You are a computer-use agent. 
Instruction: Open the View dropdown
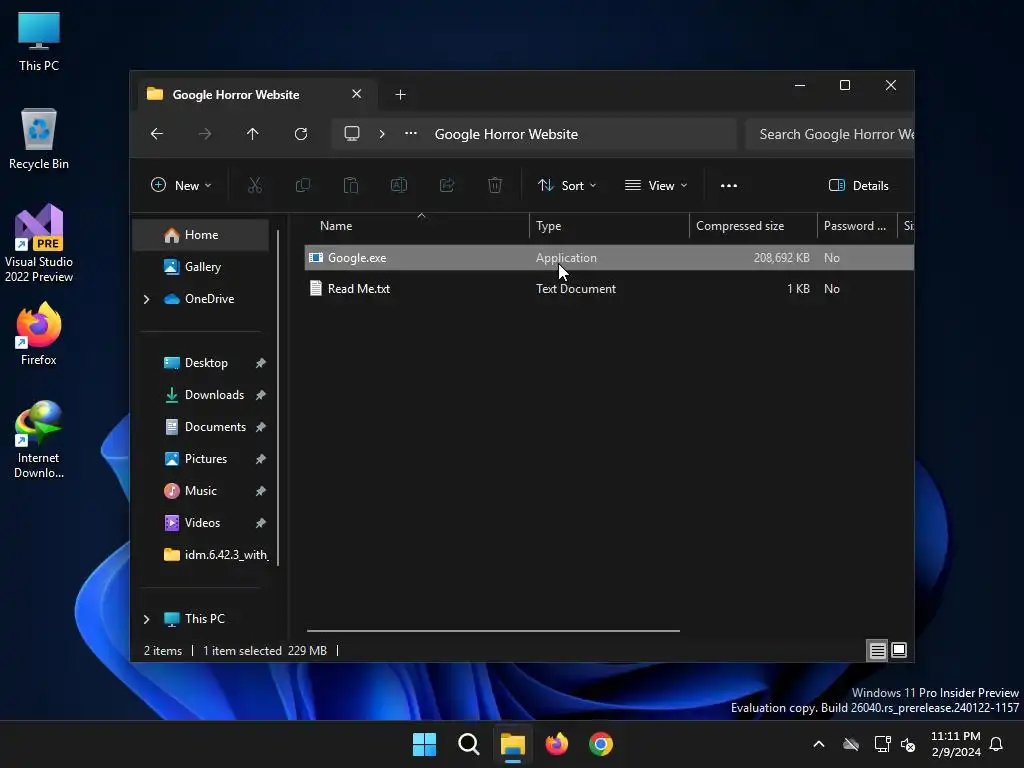click(656, 185)
